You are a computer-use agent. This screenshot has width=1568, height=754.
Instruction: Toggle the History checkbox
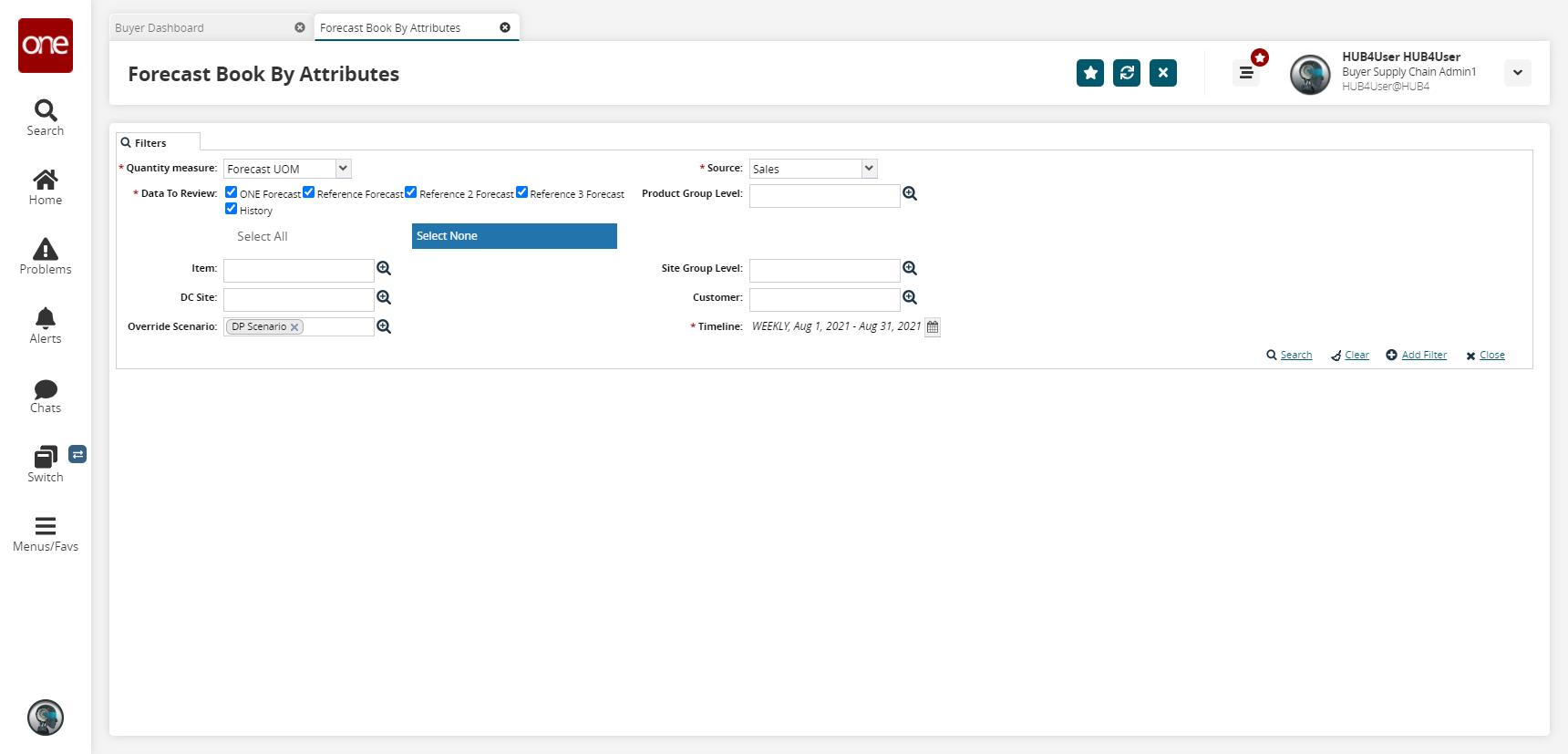232,209
